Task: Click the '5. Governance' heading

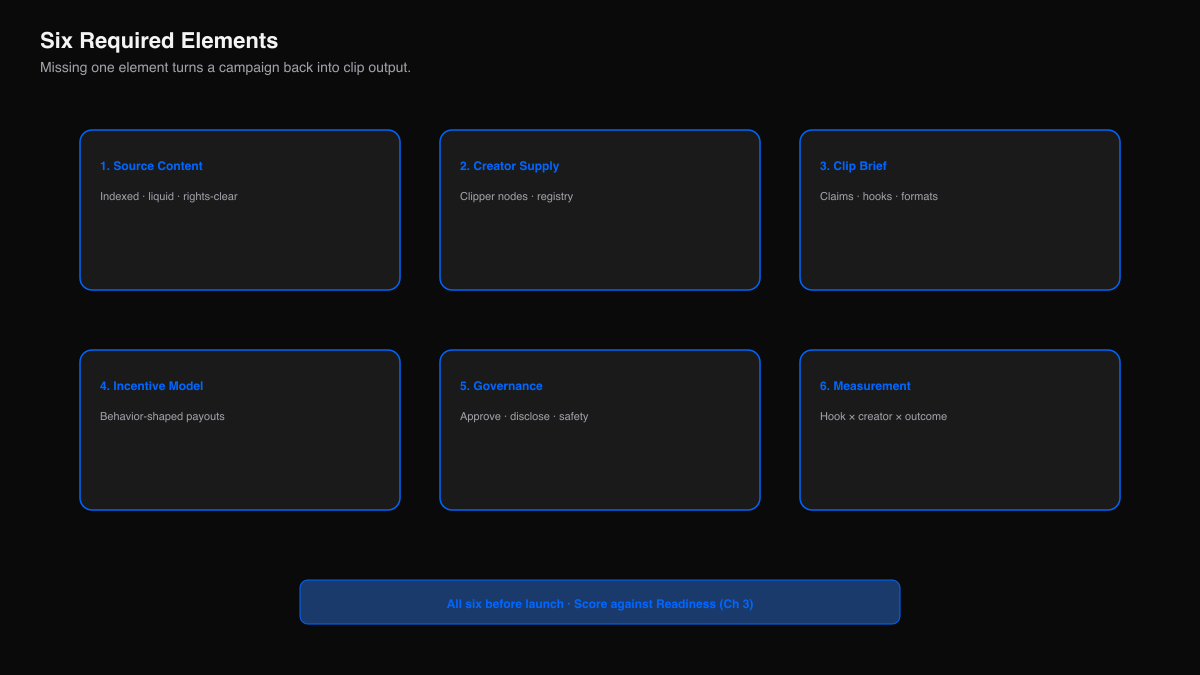Action: click(x=501, y=386)
